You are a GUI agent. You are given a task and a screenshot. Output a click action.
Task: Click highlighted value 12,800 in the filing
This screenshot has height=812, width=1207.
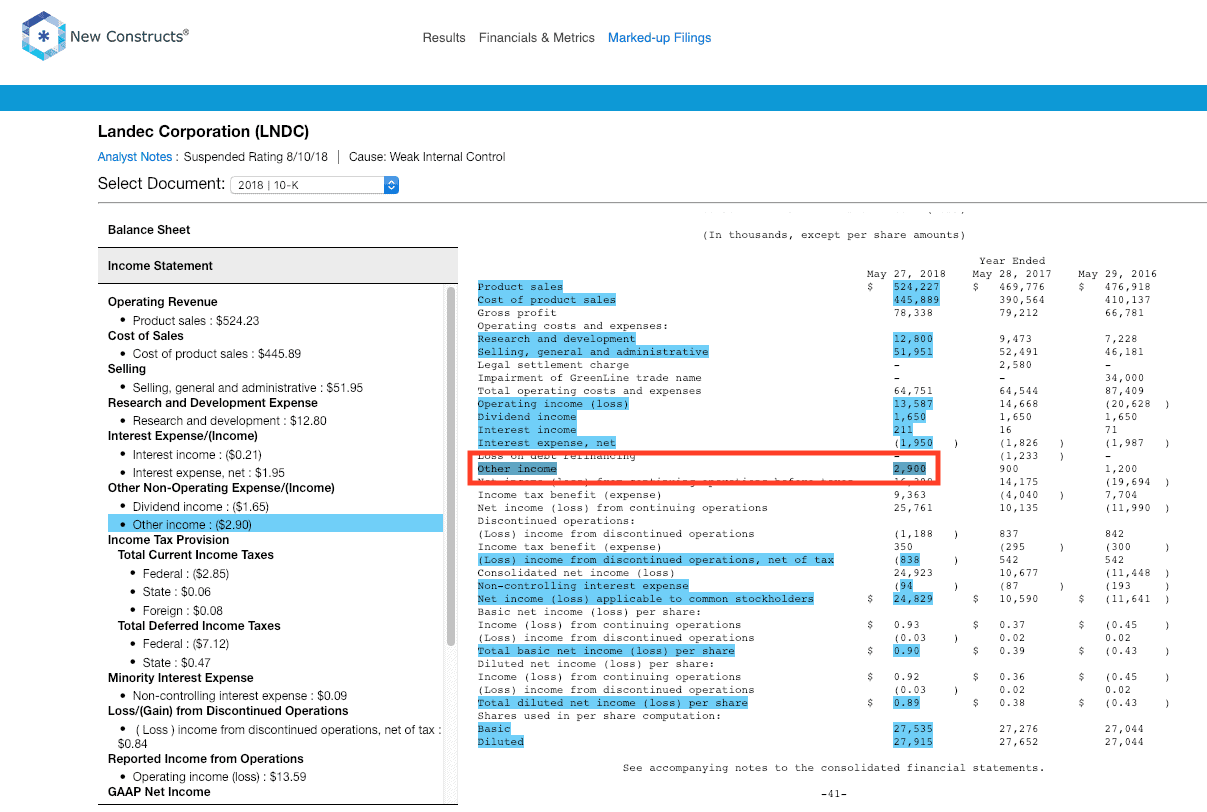(x=913, y=339)
